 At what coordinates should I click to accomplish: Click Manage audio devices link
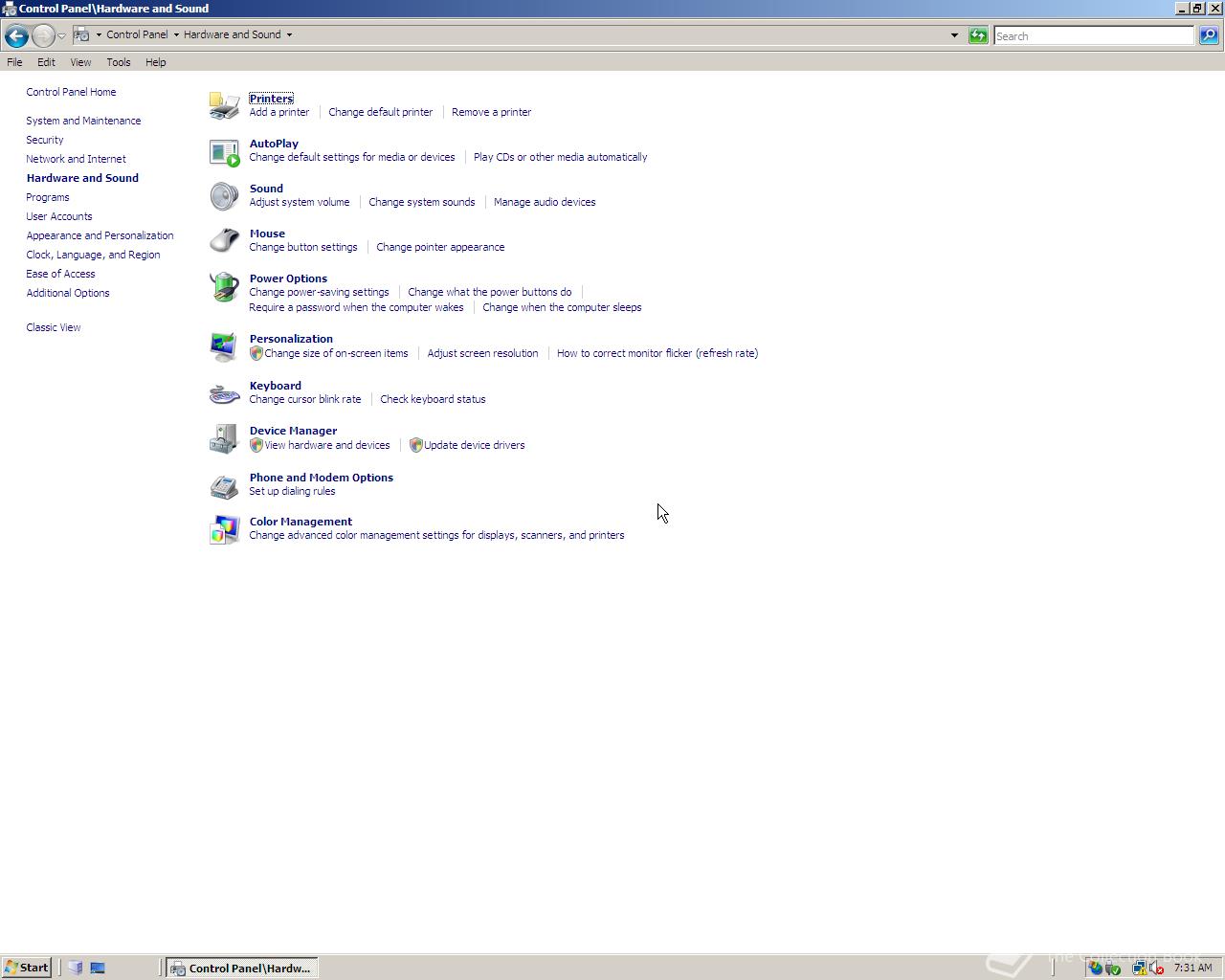(x=544, y=202)
